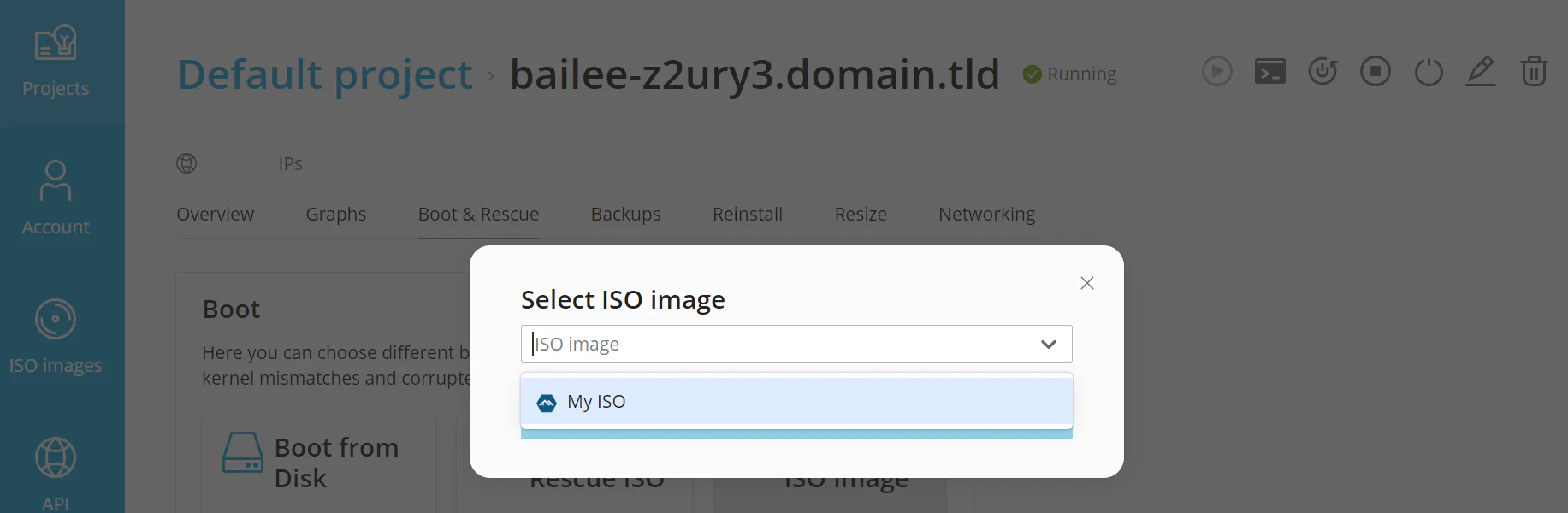Close the Select ISO image dialog

tap(1087, 283)
